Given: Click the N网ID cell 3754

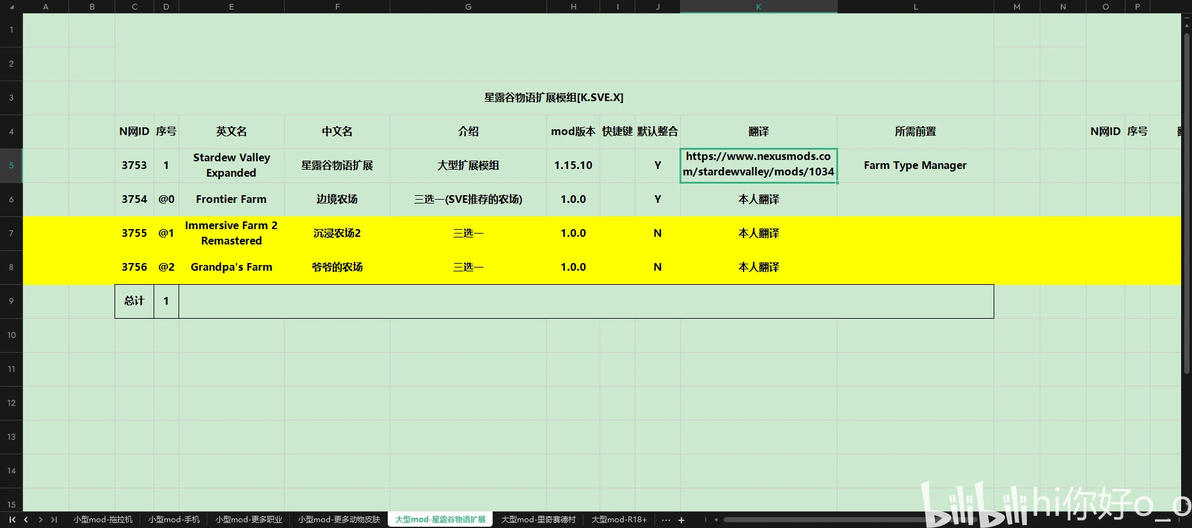Looking at the screenshot, I should pos(134,199).
